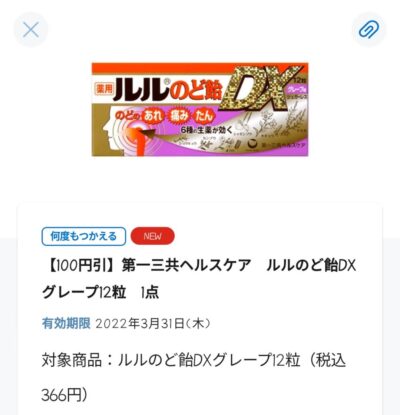The width and height of the screenshot is (400, 415).
Task: Click the red のど飴 text on package
Action: pos(194,89)
